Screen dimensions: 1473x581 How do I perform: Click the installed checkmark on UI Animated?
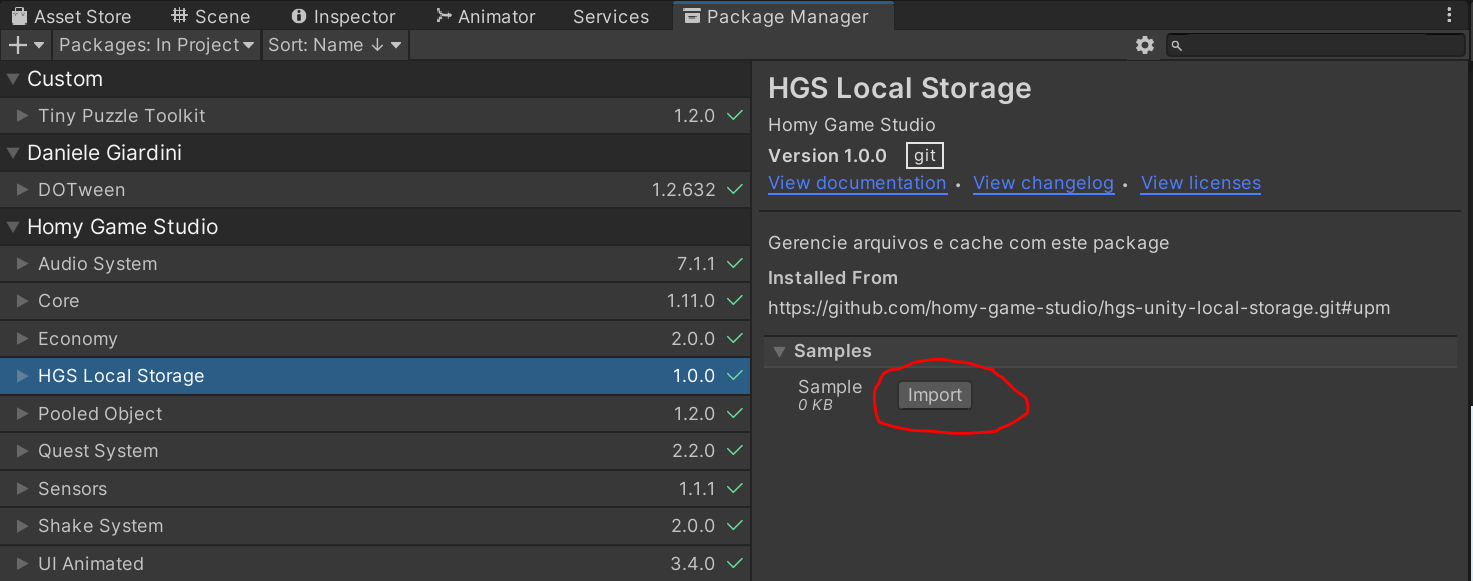735,564
